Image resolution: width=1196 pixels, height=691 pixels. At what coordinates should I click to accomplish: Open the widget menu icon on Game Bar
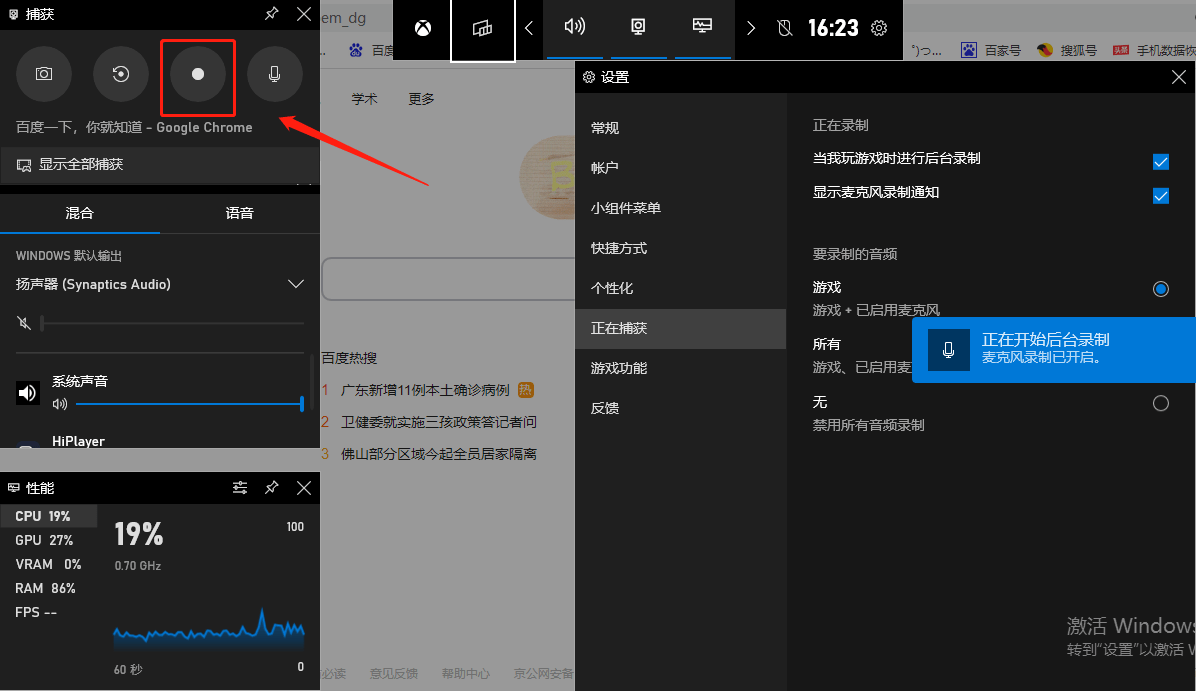click(483, 30)
